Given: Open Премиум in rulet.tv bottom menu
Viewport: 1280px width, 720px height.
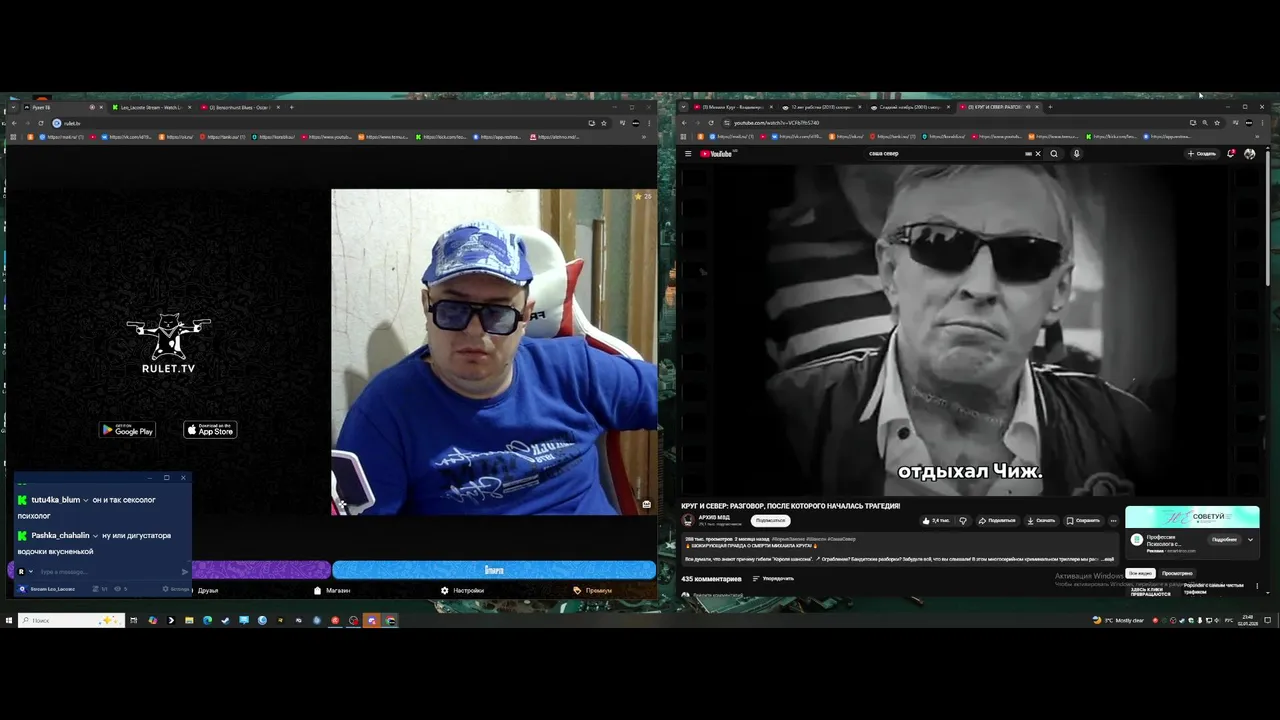Looking at the screenshot, I should [x=593, y=590].
